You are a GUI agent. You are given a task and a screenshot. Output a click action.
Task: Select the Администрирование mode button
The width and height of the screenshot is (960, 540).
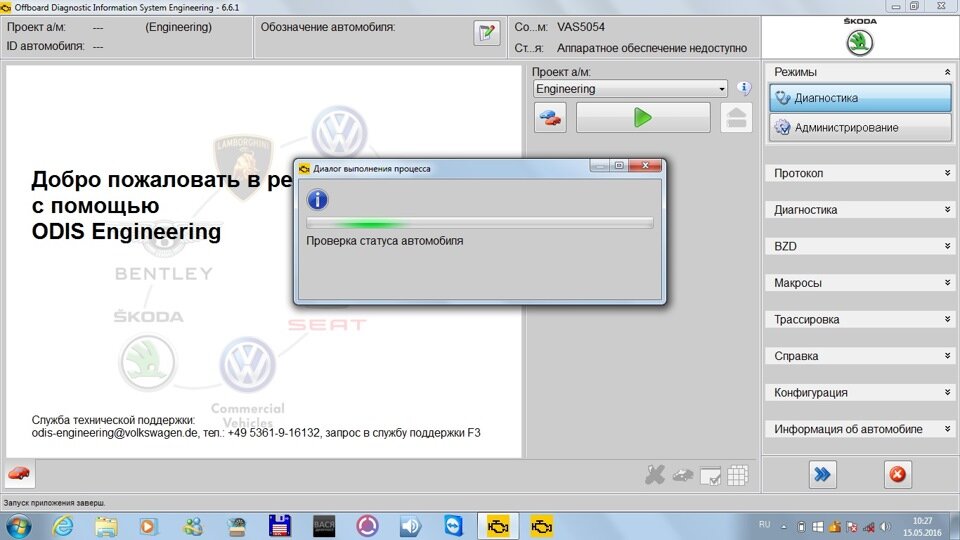(860, 127)
